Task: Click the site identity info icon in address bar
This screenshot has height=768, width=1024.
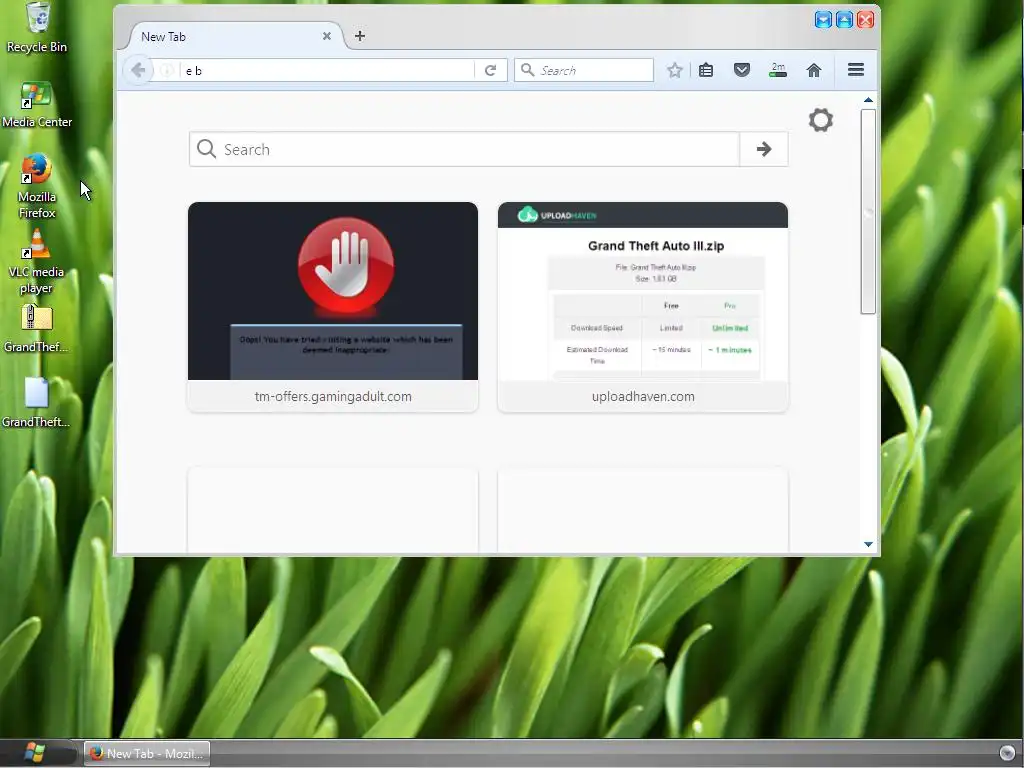Action: [167, 70]
